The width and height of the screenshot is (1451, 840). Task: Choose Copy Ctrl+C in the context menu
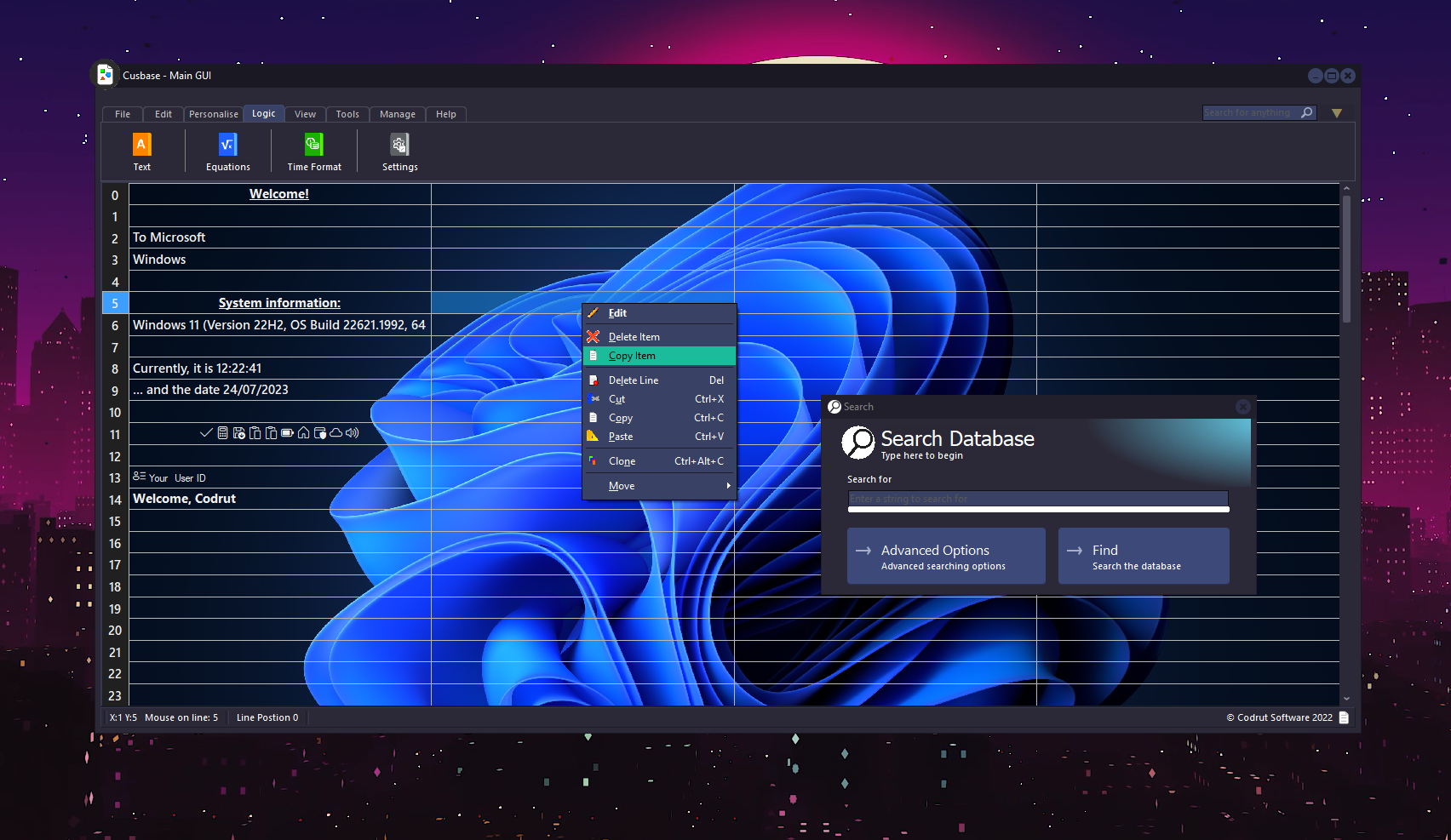click(x=659, y=418)
